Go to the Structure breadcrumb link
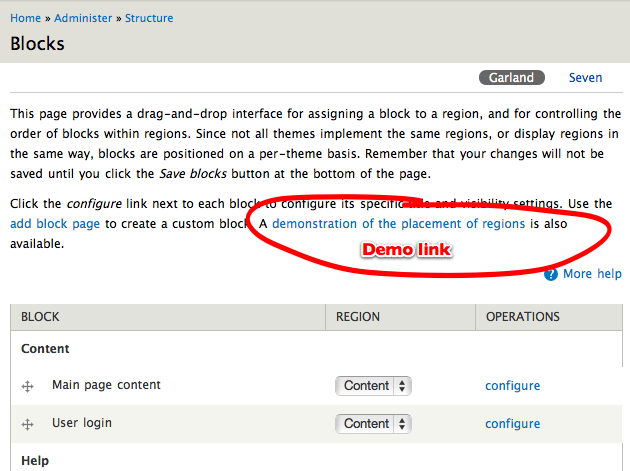 (149, 18)
